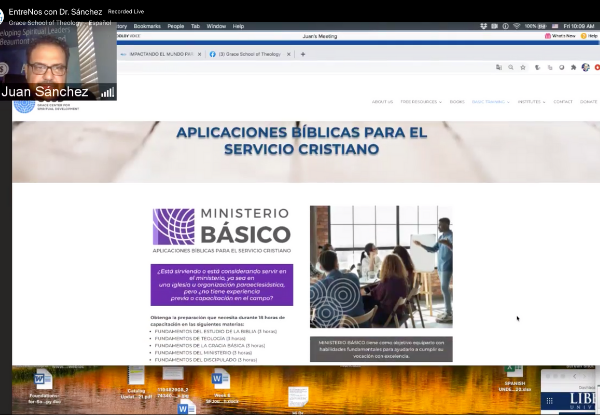Select the Week 6 Word document on desktop
This screenshot has height=415, width=600.
221,386
